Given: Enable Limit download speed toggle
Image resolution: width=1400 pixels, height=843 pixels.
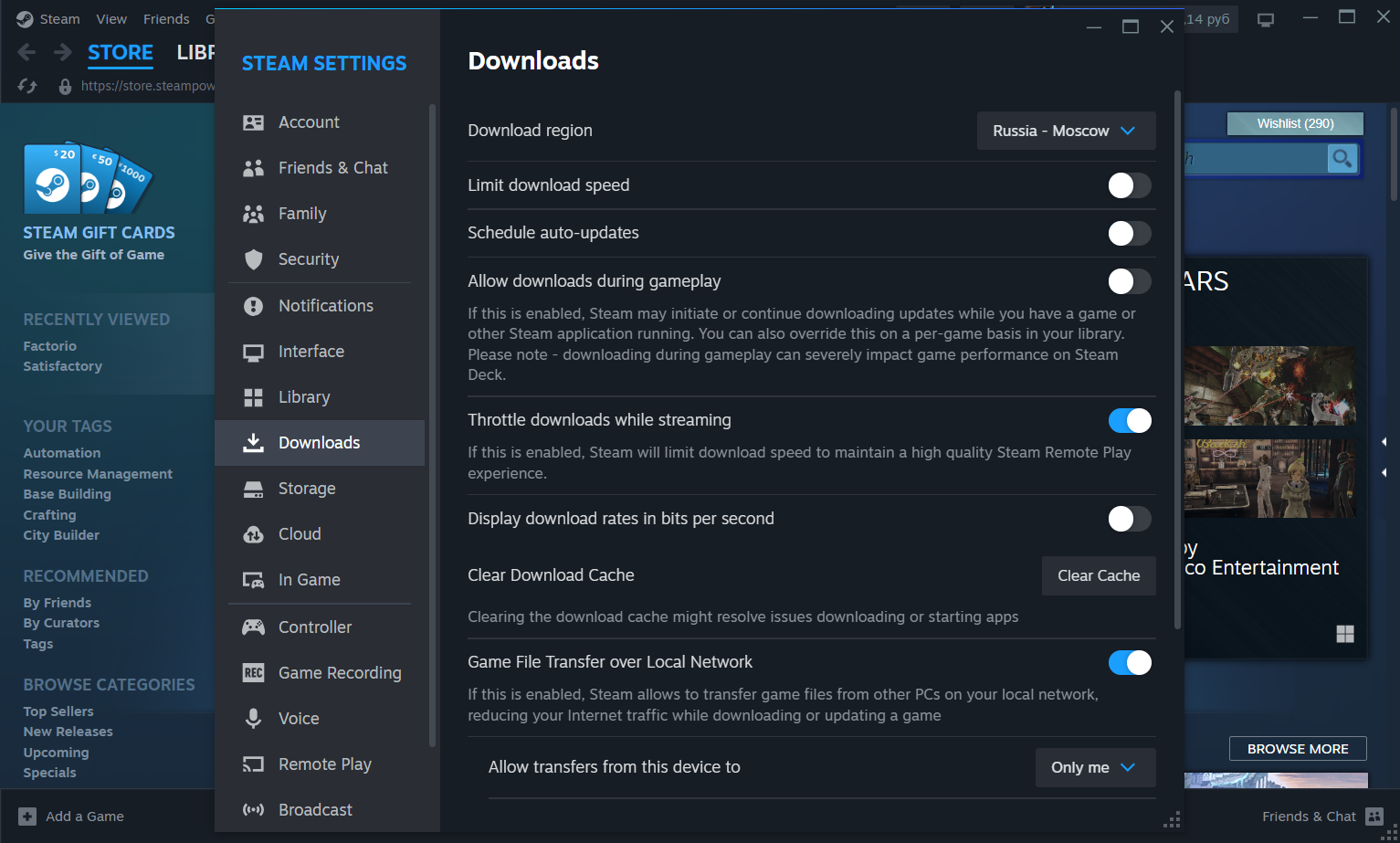Looking at the screenshot, I should (1129, 185).
